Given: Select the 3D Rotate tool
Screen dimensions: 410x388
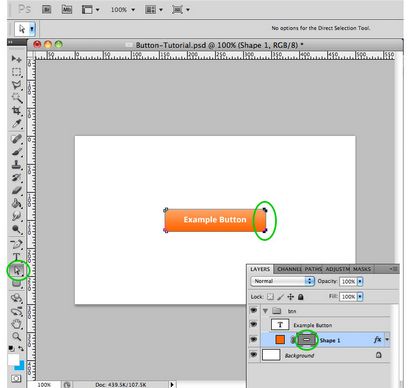Looking at the screenshot, I should (x=16, y=298).
